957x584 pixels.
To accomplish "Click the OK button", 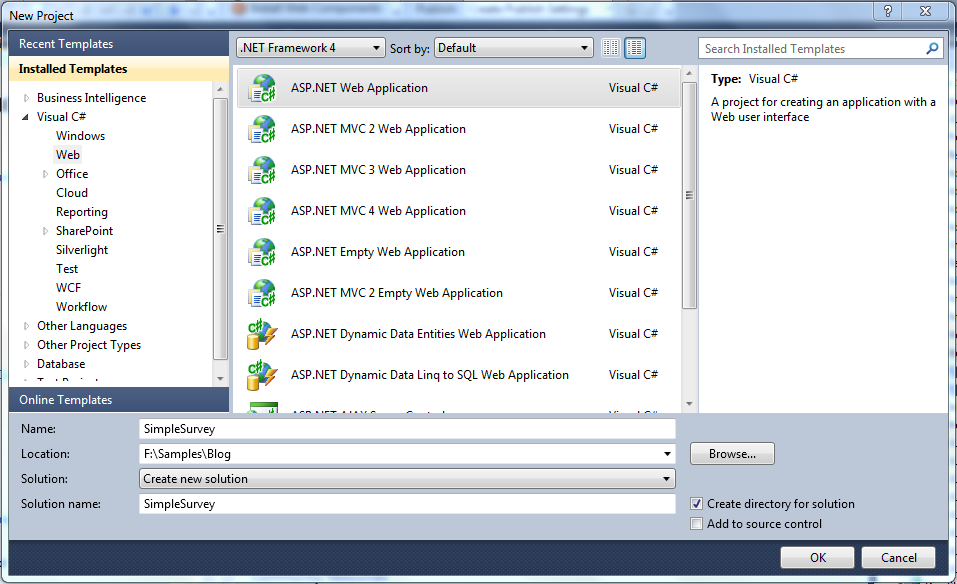I will [x=817, y=557].
